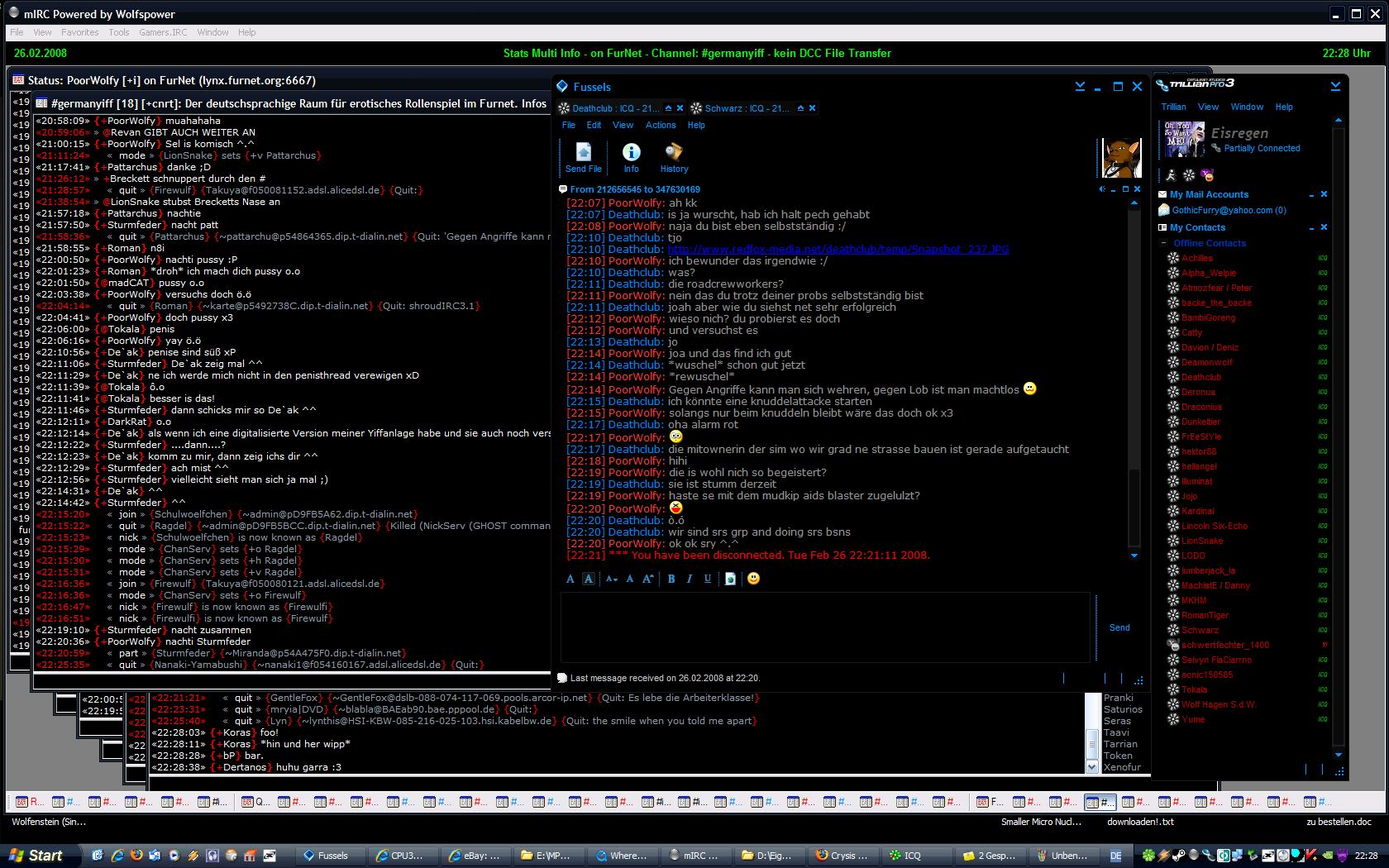Open the redfox-media Snapshot link

(838, 249)
